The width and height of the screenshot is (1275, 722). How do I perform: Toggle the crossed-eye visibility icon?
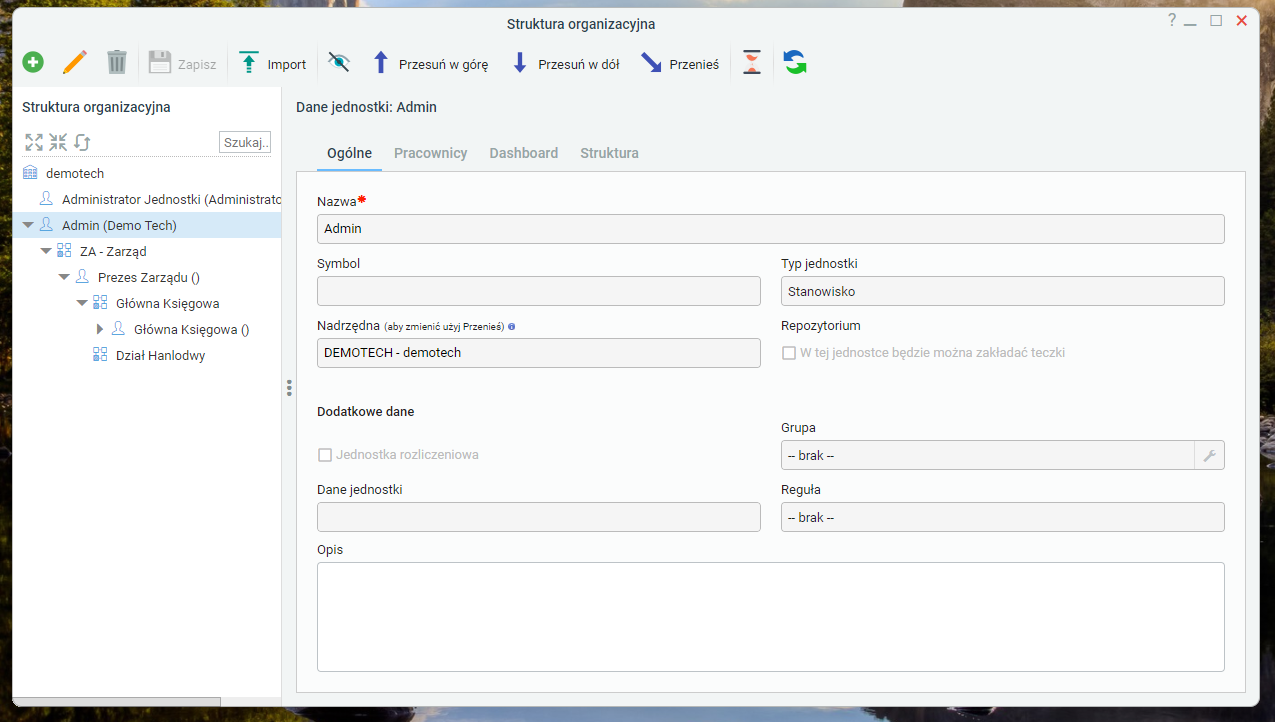(339, 63)
